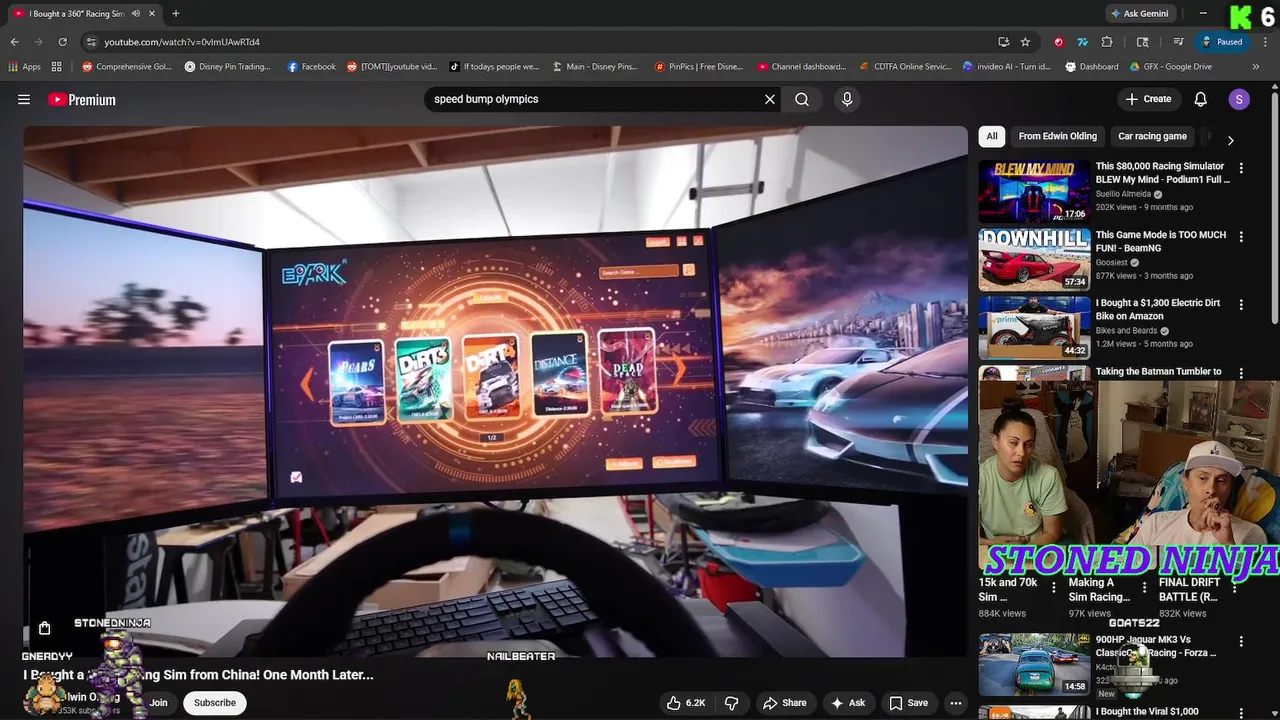Open Comprehensive Gol... bookmark

pyautogui.click(x=127, y=67)
